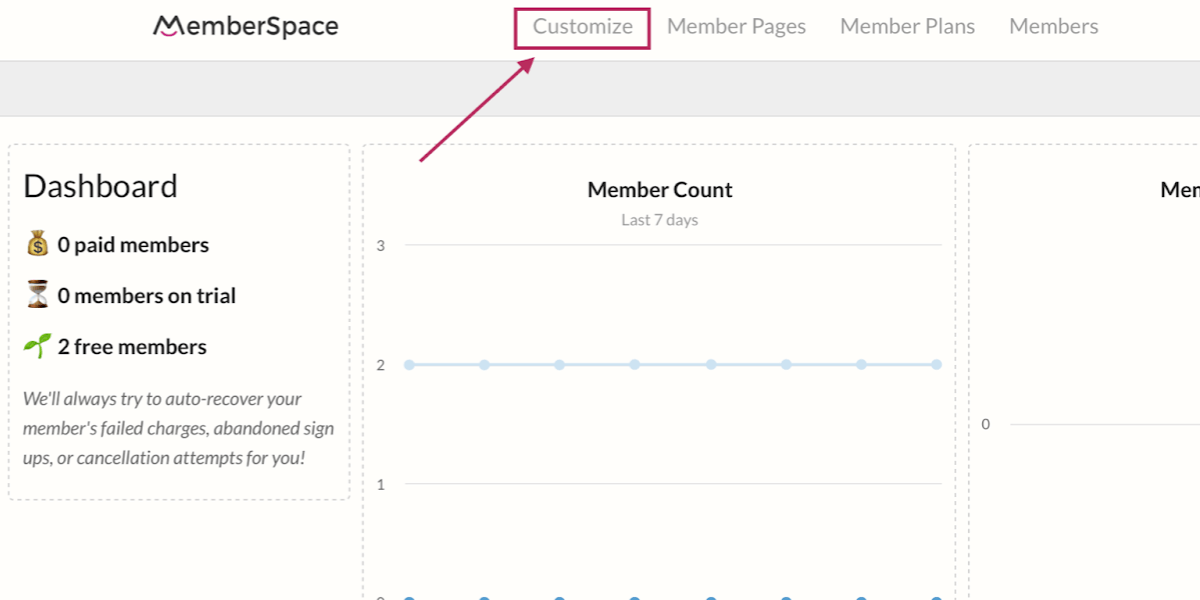The width and height of the screenshot is (1200, 600).
Task: Select the highlighted Customize nav item
Action: click(581, 27)
